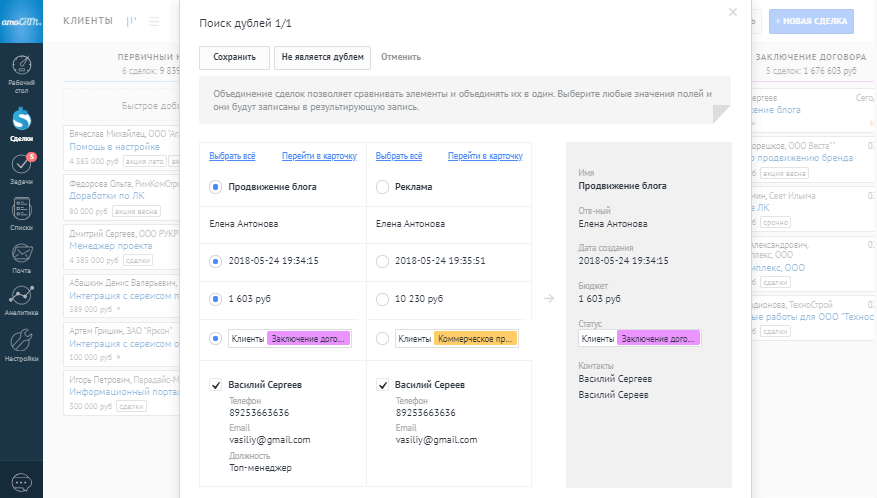Image resolution: width=877 pixels, height=498 pixels.
Task: Uncheck the Василий Сереев contact checkbox
Action: pos(382,384)
